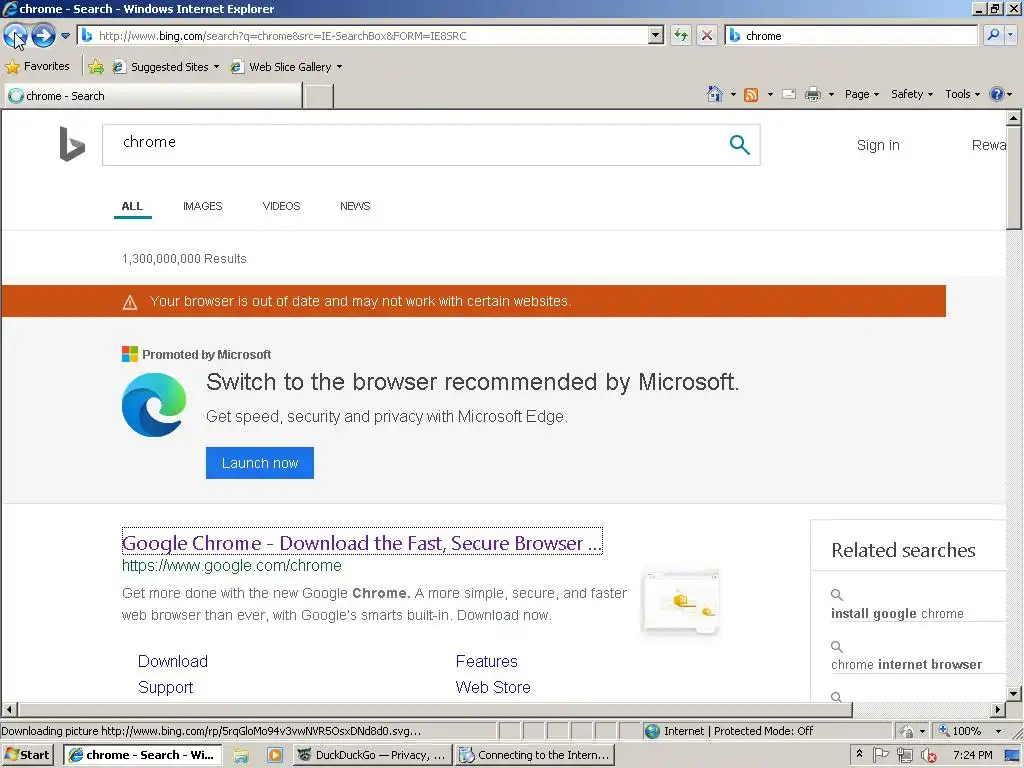Click the Features sublink

pyautogui.click(x=487, y=661)
